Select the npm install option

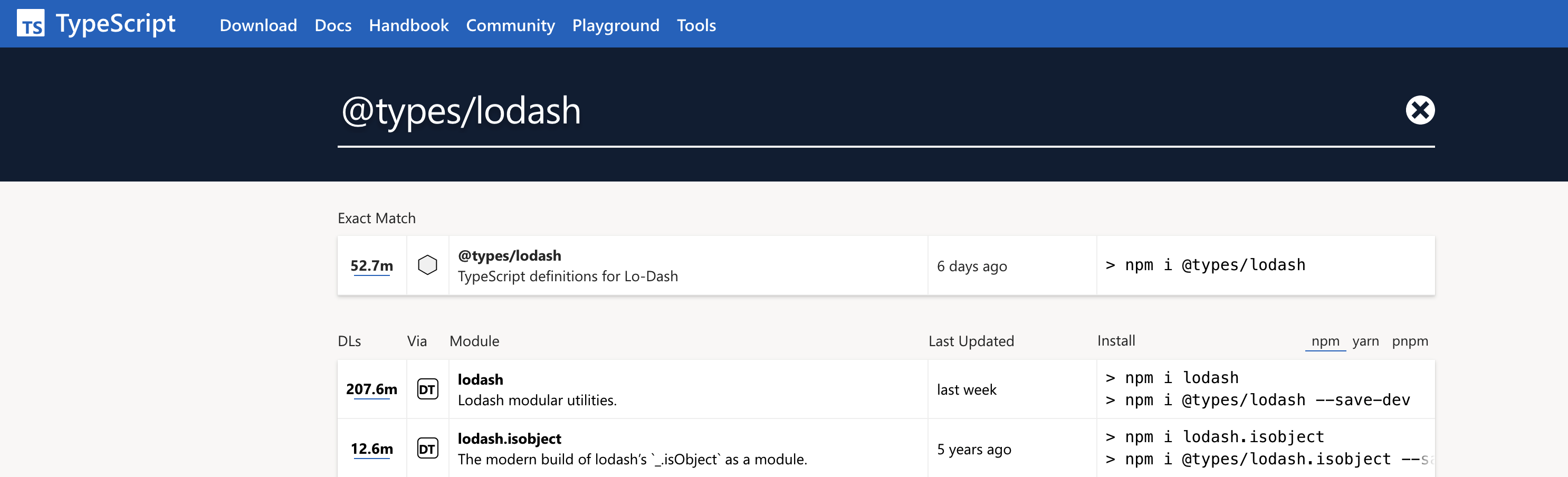coord(1325,341)
